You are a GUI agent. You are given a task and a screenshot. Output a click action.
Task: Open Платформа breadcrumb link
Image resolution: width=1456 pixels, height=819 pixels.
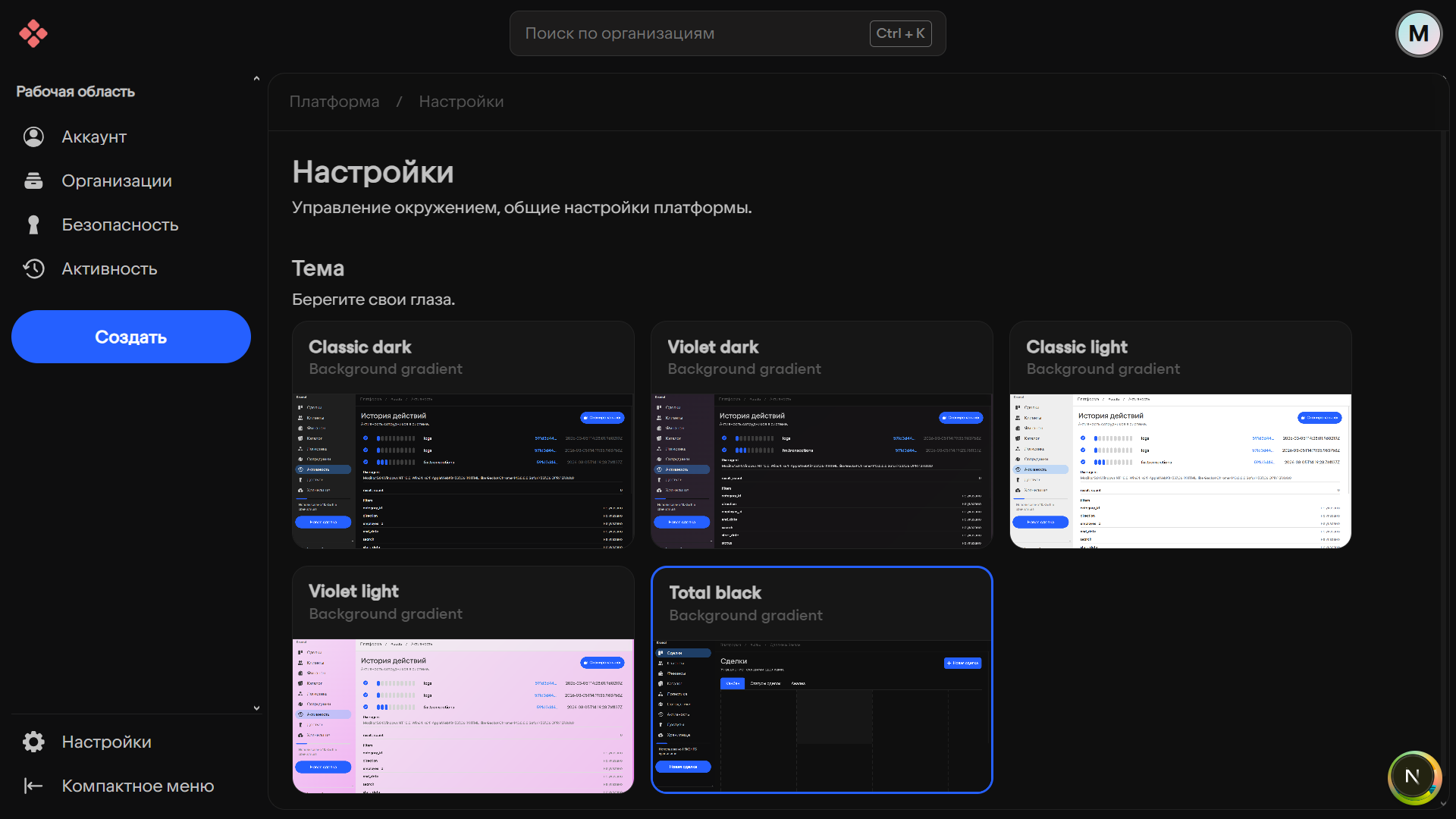334,102
